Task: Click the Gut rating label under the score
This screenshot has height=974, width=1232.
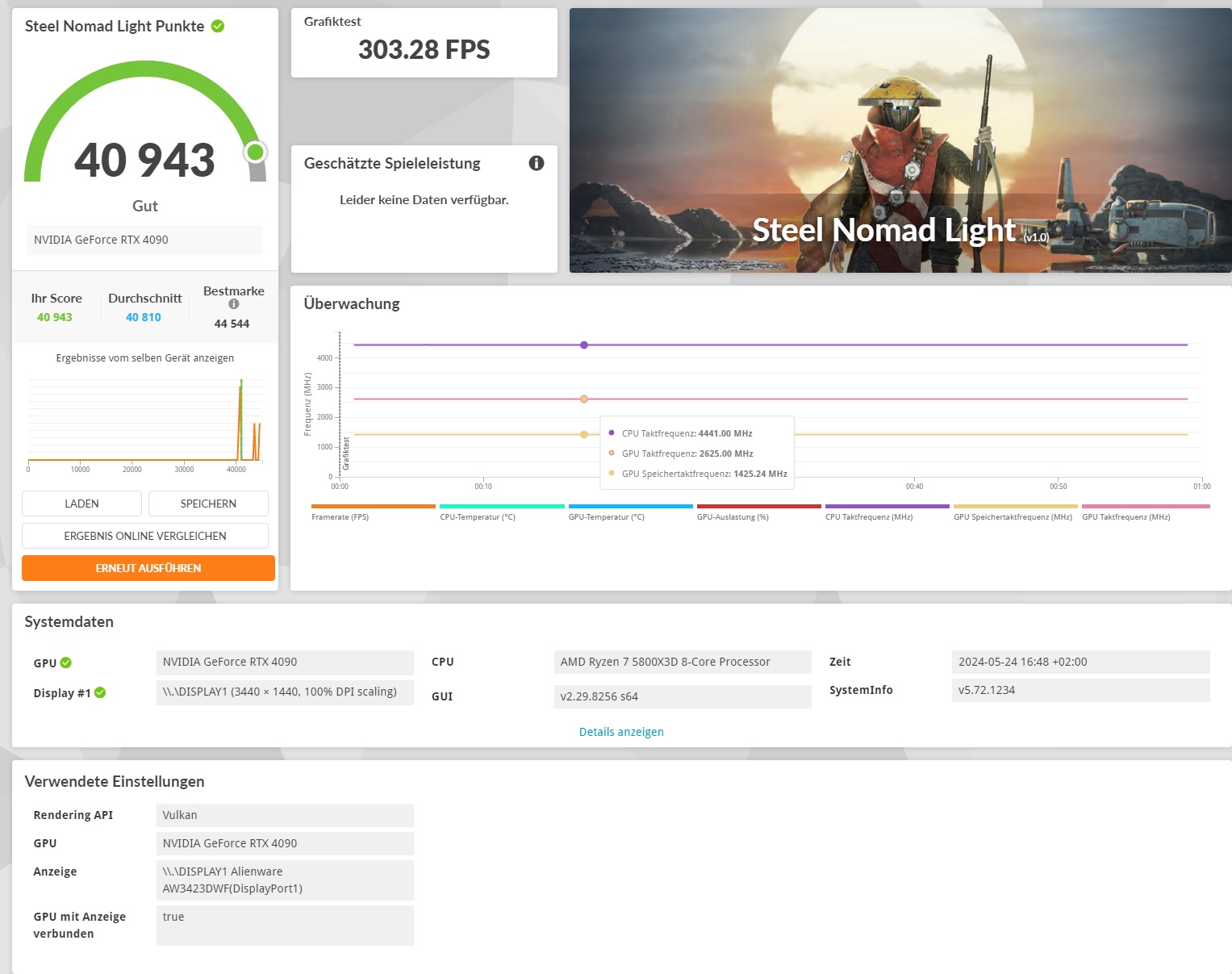Action: click(x=145, y=206)
